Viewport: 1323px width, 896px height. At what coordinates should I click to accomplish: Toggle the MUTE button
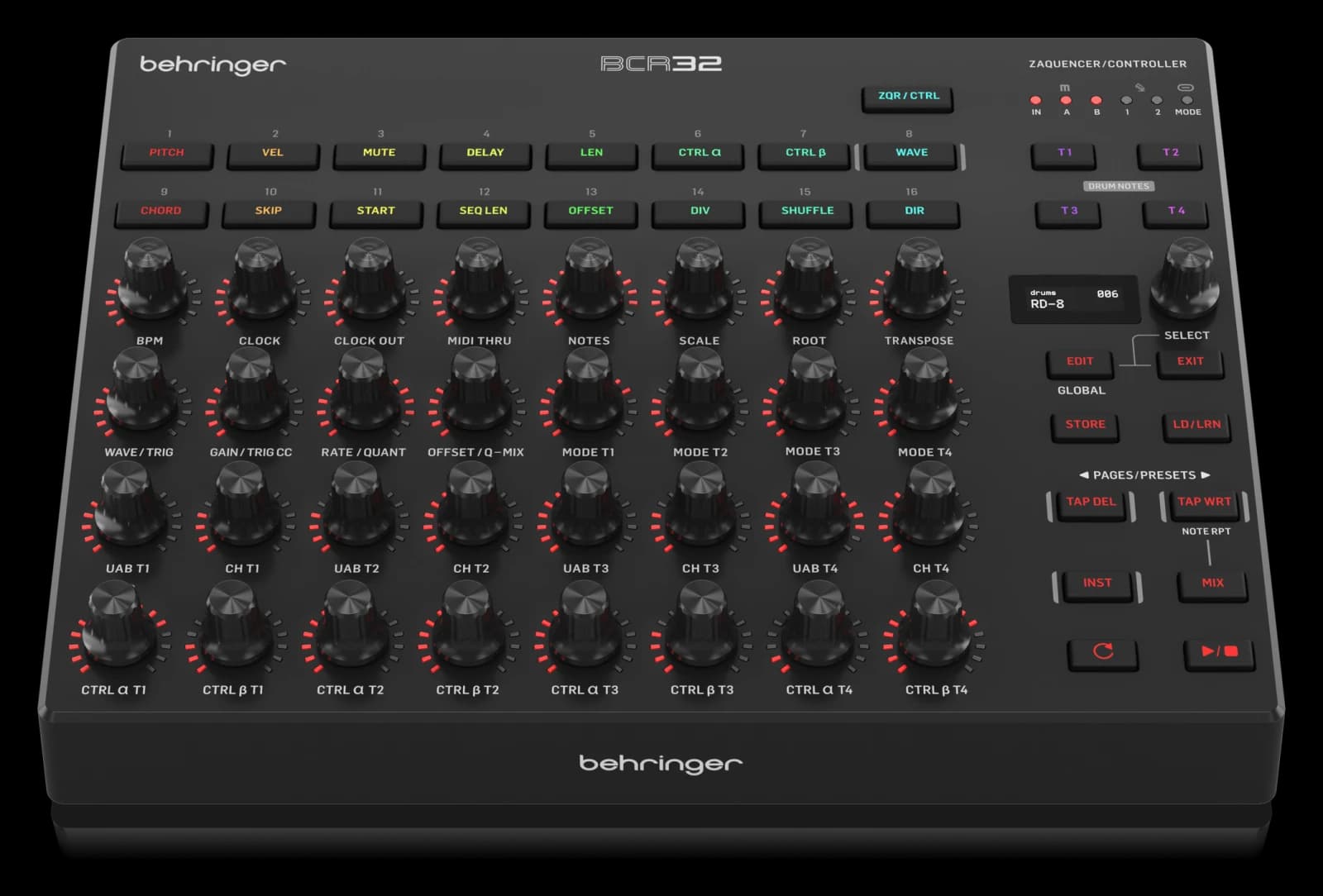pos(379,154)
